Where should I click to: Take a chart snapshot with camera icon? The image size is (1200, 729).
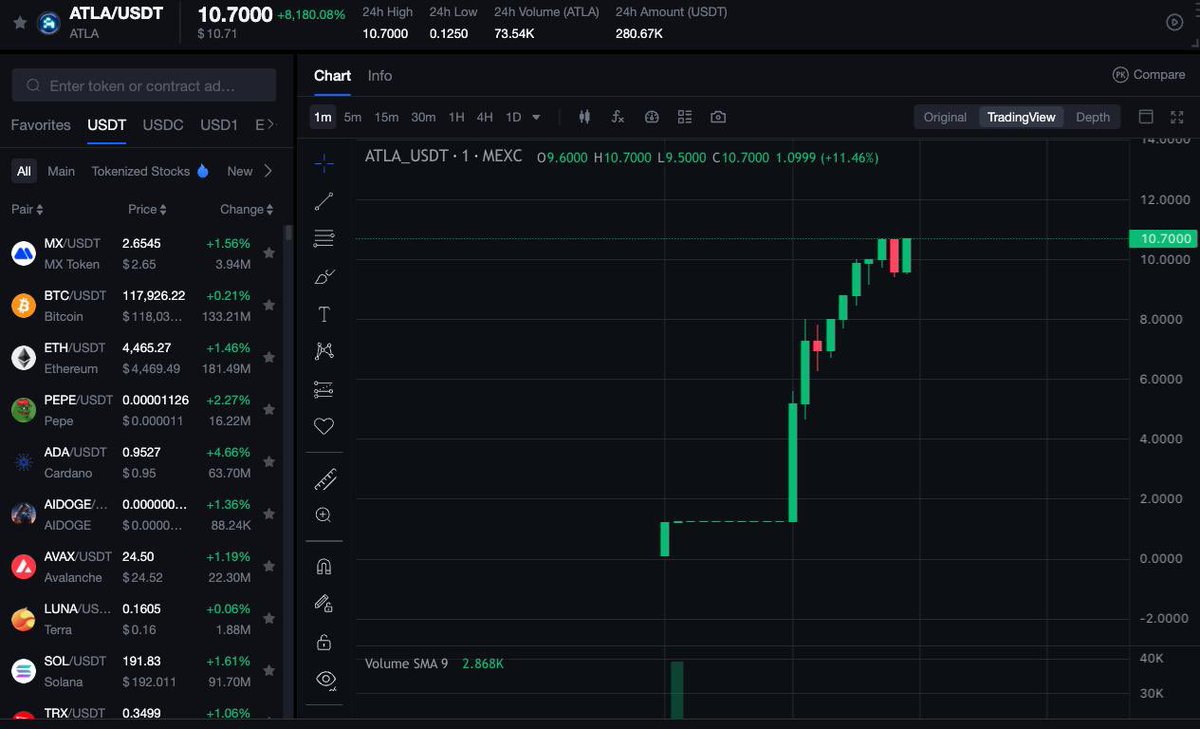click(718, 117)
